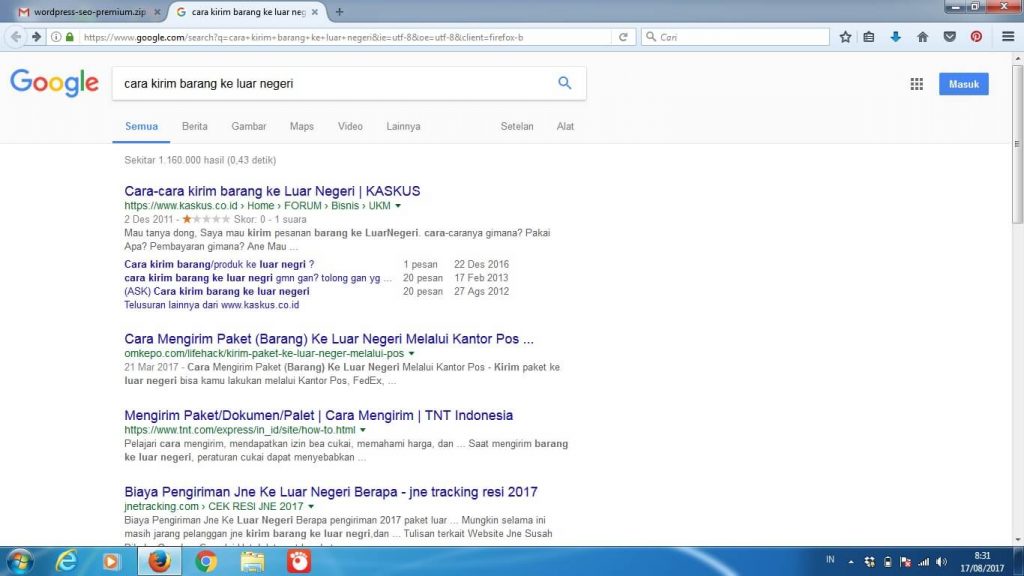1024x576 pixels.
Task: Click the volume speaker tray icon
Action: click(941, 562)
